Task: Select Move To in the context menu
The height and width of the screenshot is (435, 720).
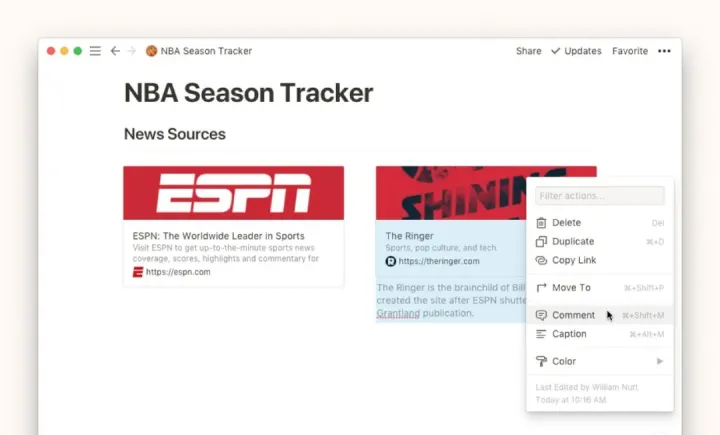Action: pos(571,288)
